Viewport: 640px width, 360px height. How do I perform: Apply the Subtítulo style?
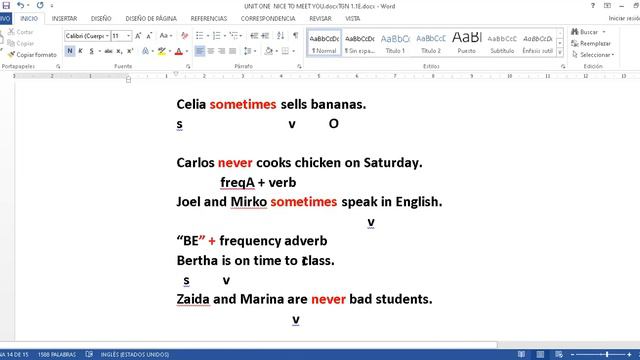point(502,42)
